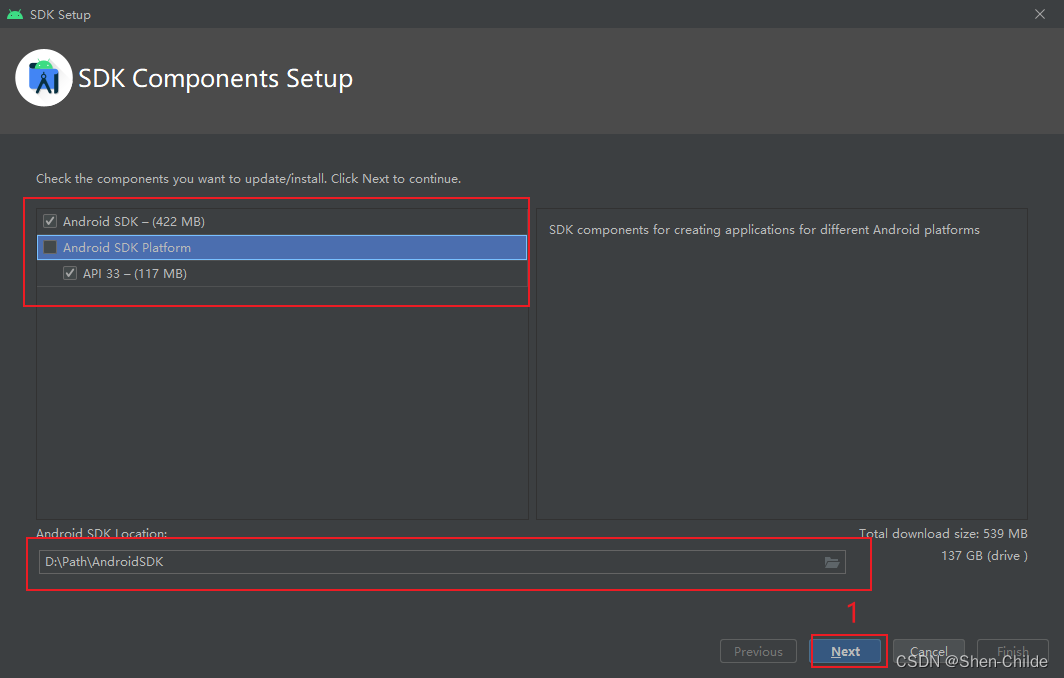
Task: Click the 'Total download size: 539 MB' text
Action: 943,533
